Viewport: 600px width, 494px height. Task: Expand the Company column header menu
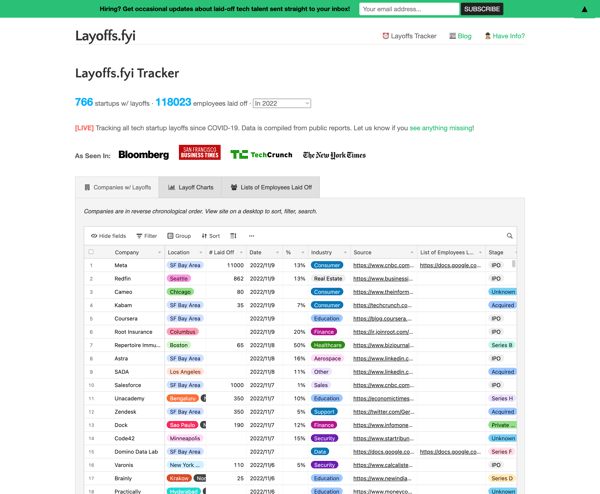click(x=160, y=253)
